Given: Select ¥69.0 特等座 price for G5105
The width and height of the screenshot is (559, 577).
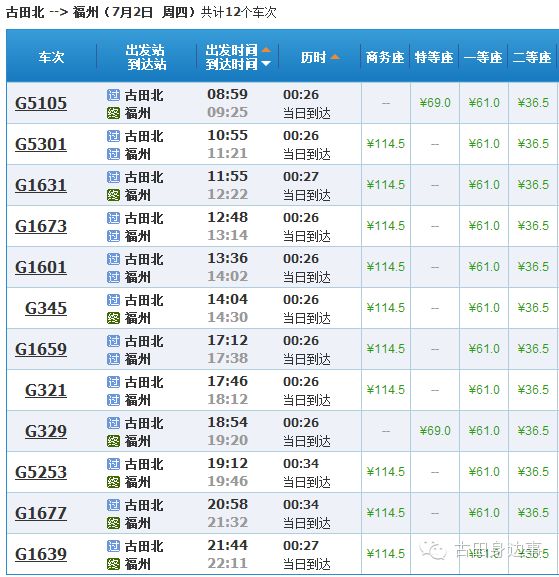Looking at the screenshot, I should click(435, 103).
